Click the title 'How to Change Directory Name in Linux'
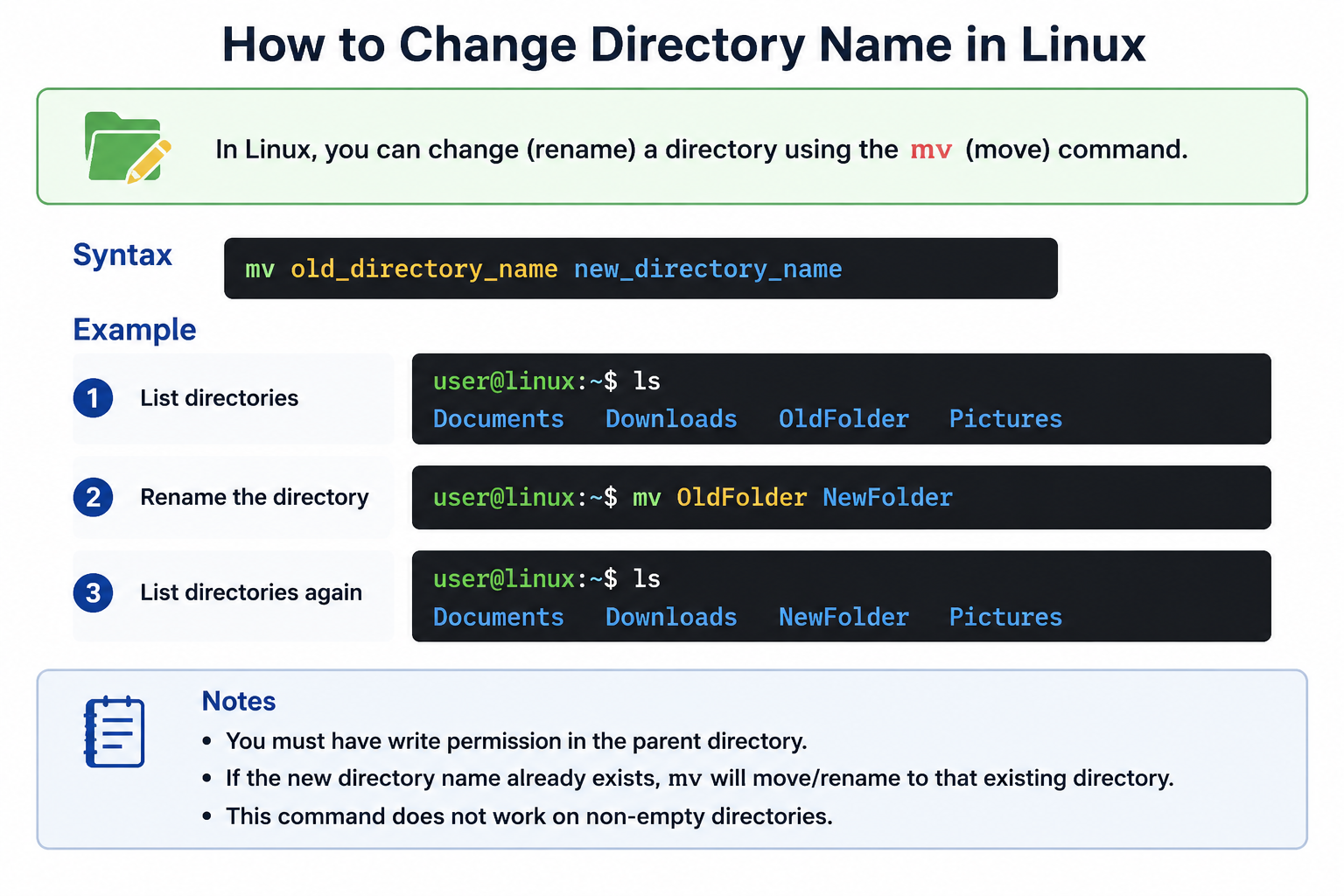Viewport: 1344px width, 896px height. (x=683, y=45)
